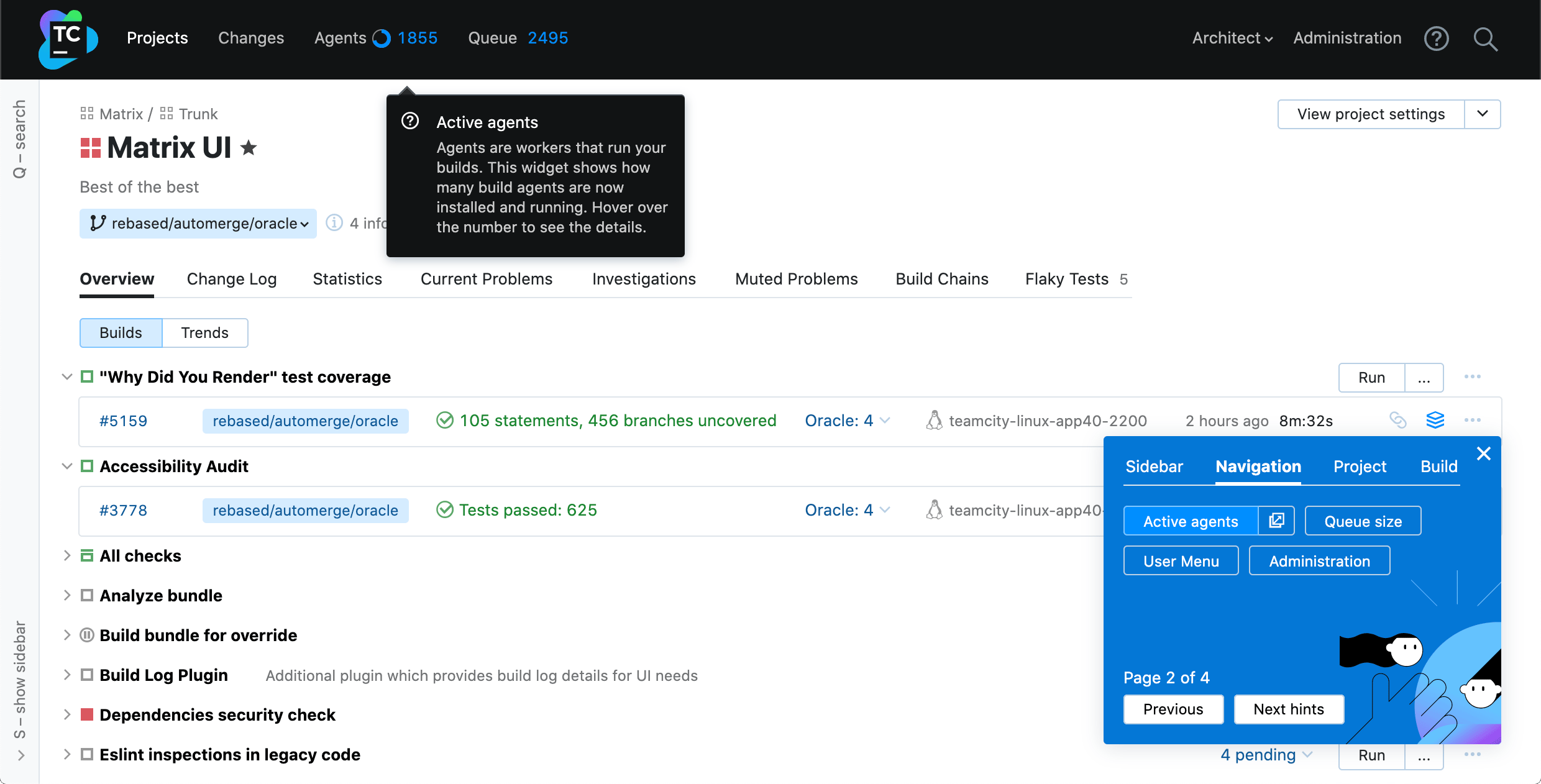This screenshot has width=1541, height=784.
Task: Click the help question mark icon in header
Action: pos(1437,38)
